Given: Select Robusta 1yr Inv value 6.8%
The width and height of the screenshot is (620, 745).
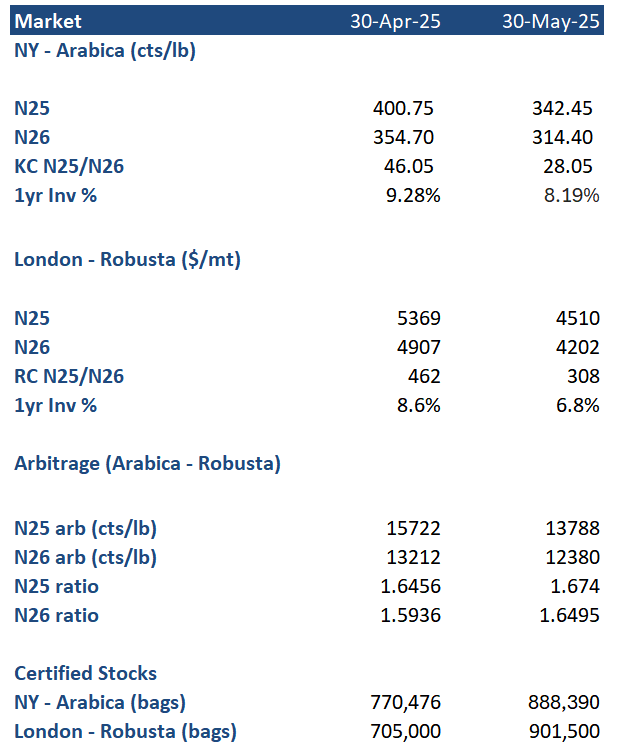Looking at the screenshot, I should click(578, 405).
